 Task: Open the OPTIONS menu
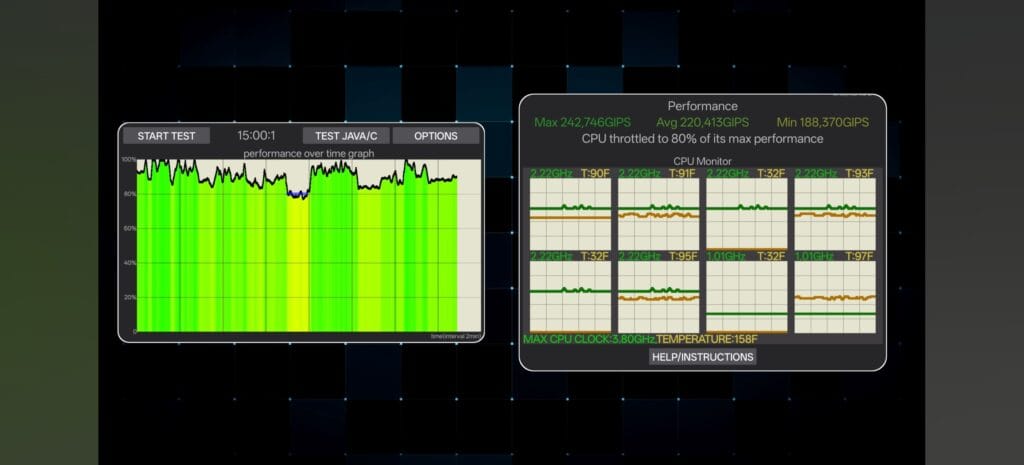[435, 136]
